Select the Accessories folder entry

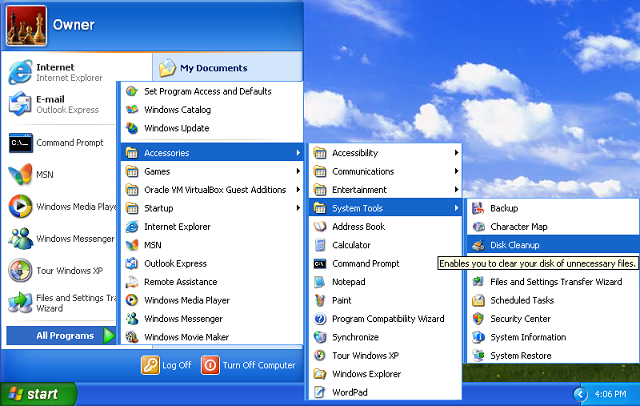pyautogui.click(x=212, y=153)
